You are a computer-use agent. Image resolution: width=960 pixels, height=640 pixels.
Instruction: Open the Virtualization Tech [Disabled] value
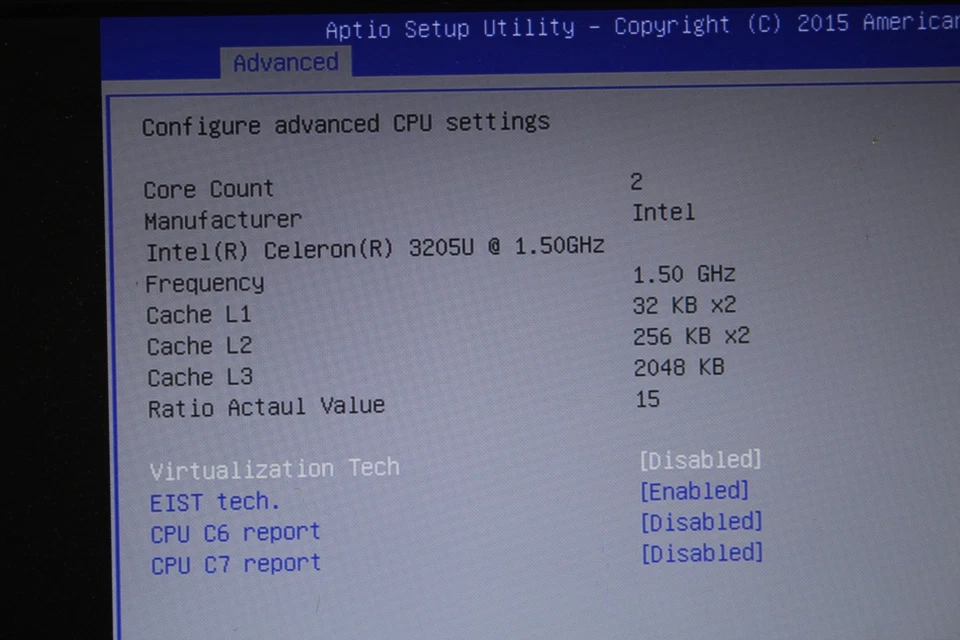pos(700,460)
